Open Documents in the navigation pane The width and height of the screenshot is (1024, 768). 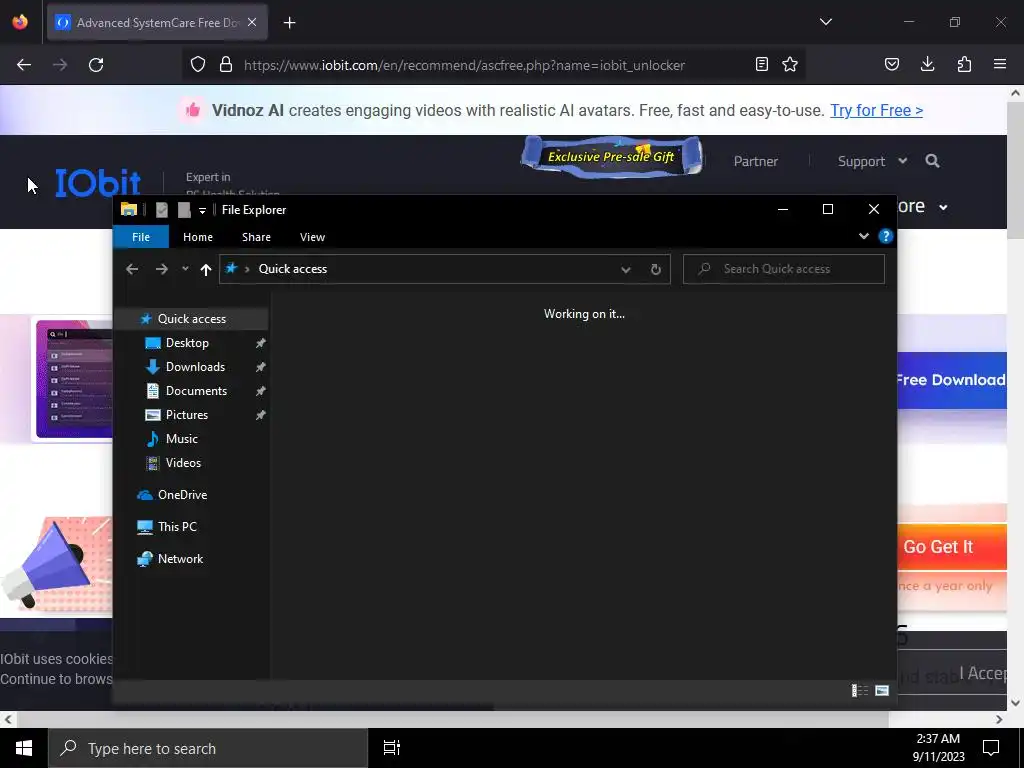coord(196,391)
